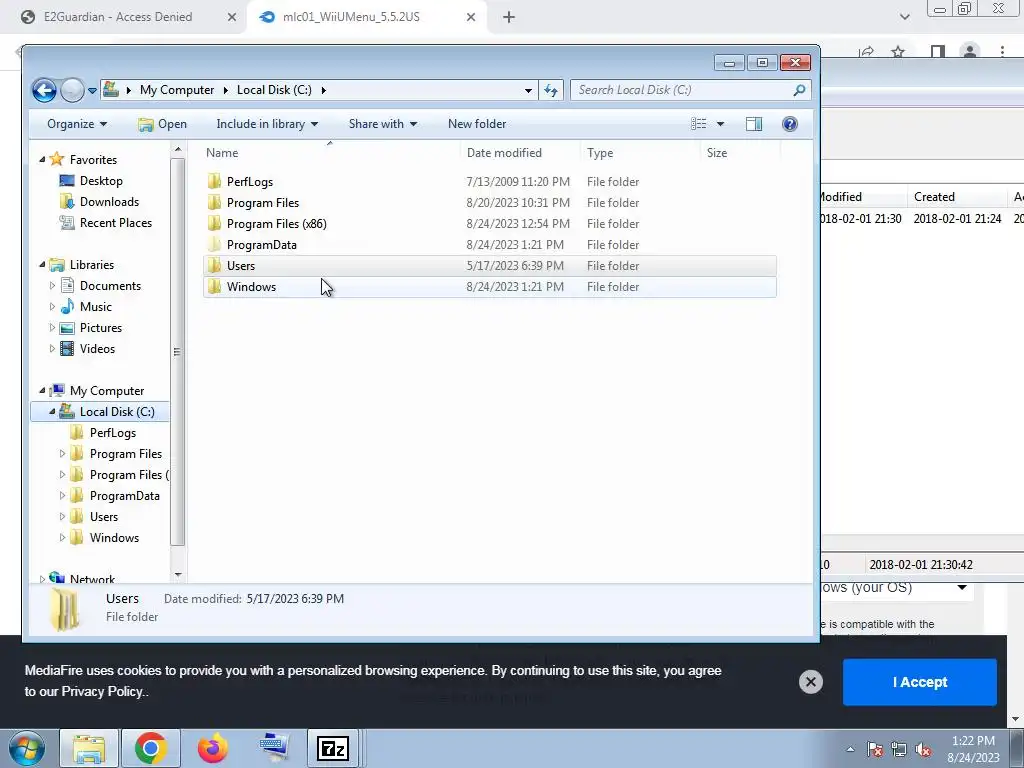Viewport: 1024px width, 768px height.
Task: Open Desktop under Favorites
Action: [x=91, y=181]
